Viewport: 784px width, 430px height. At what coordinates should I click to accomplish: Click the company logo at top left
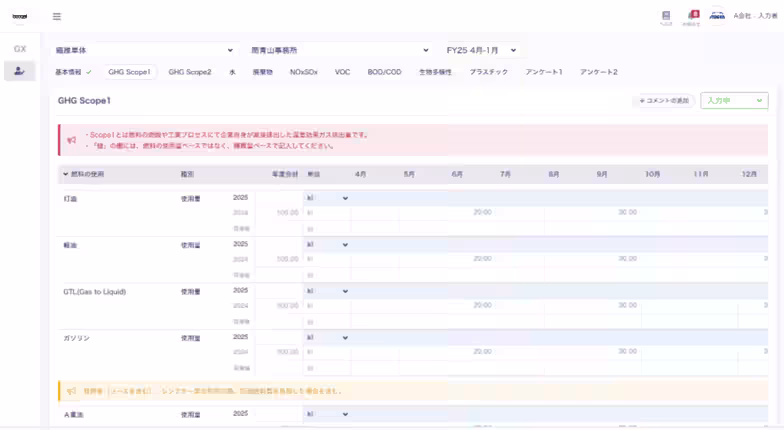click(20, 16)
